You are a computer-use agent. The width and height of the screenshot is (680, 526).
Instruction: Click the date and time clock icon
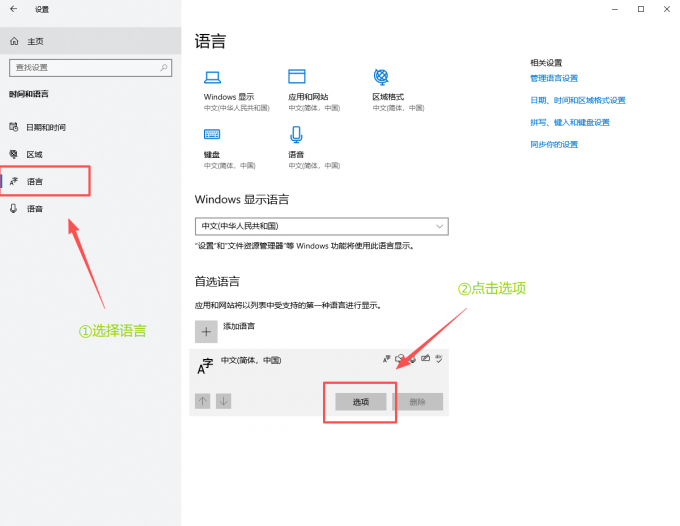[14, 127]
